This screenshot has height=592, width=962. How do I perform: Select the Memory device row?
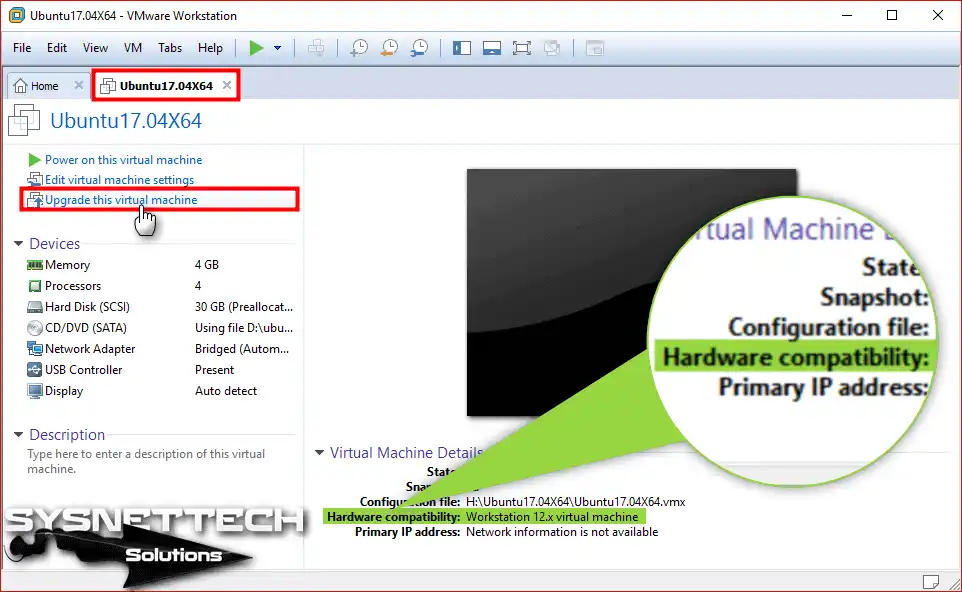[x=161, y=265]
